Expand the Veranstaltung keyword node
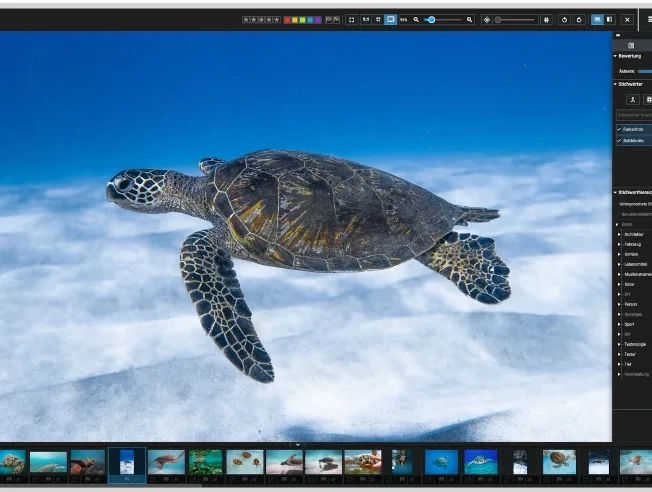 [619, 374]
